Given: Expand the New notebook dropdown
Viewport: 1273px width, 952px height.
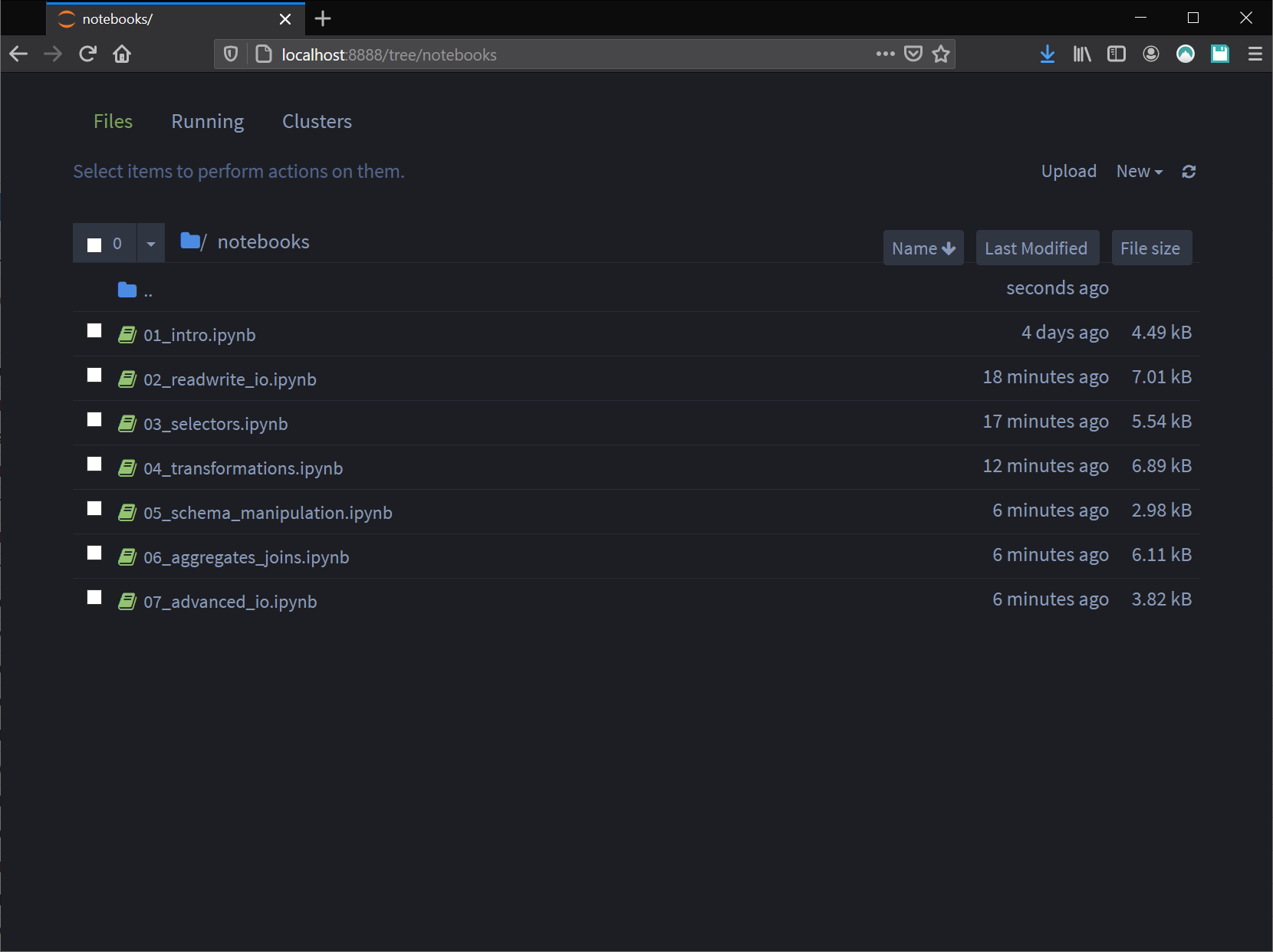Looking at the screenshot, I should [1139, 172].
